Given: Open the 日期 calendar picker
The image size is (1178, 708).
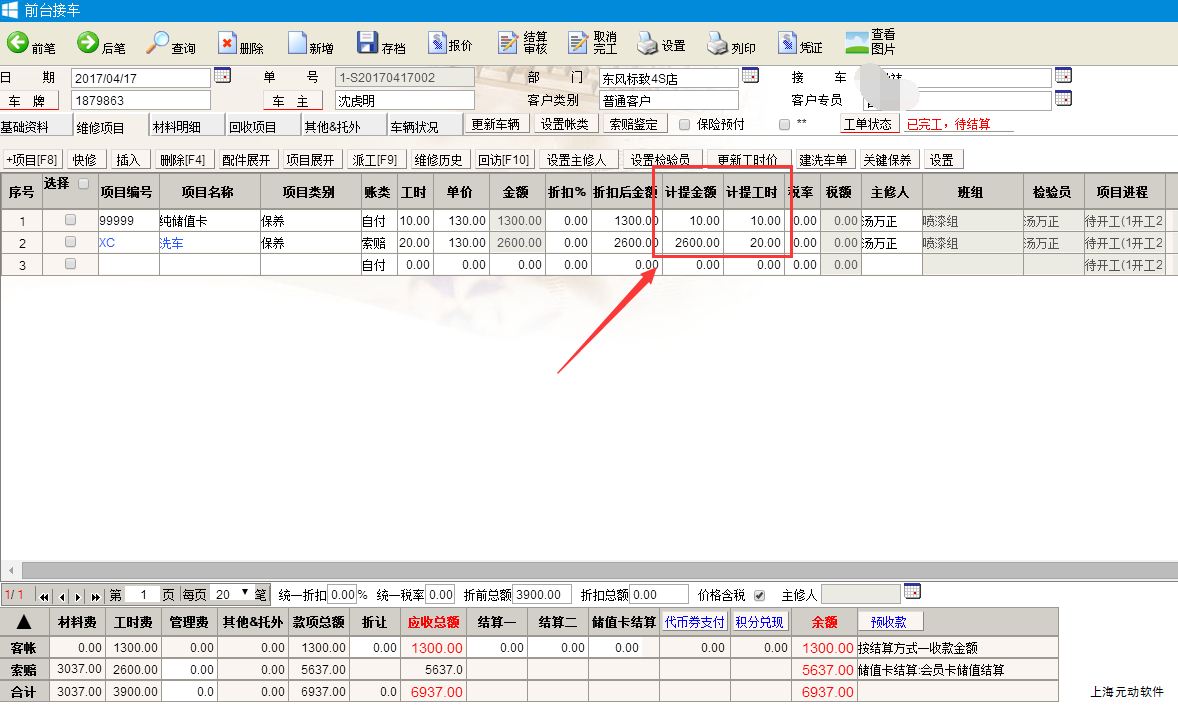Looking at the screenshot, I should tap(222, 75).
